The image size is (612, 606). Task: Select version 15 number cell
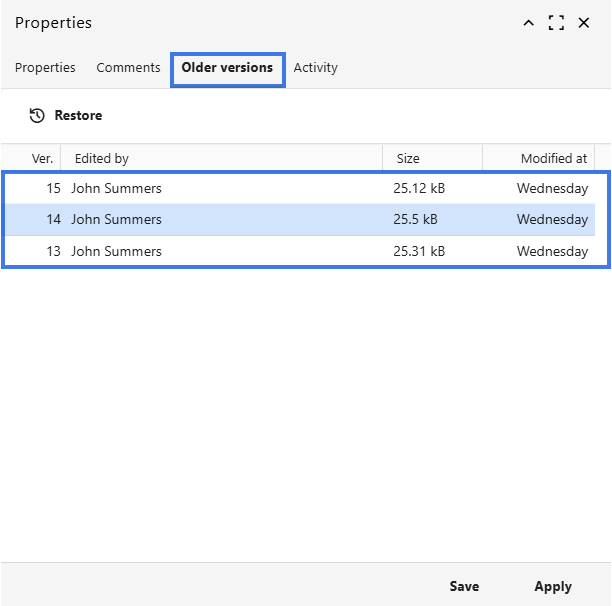pos(53,188)
